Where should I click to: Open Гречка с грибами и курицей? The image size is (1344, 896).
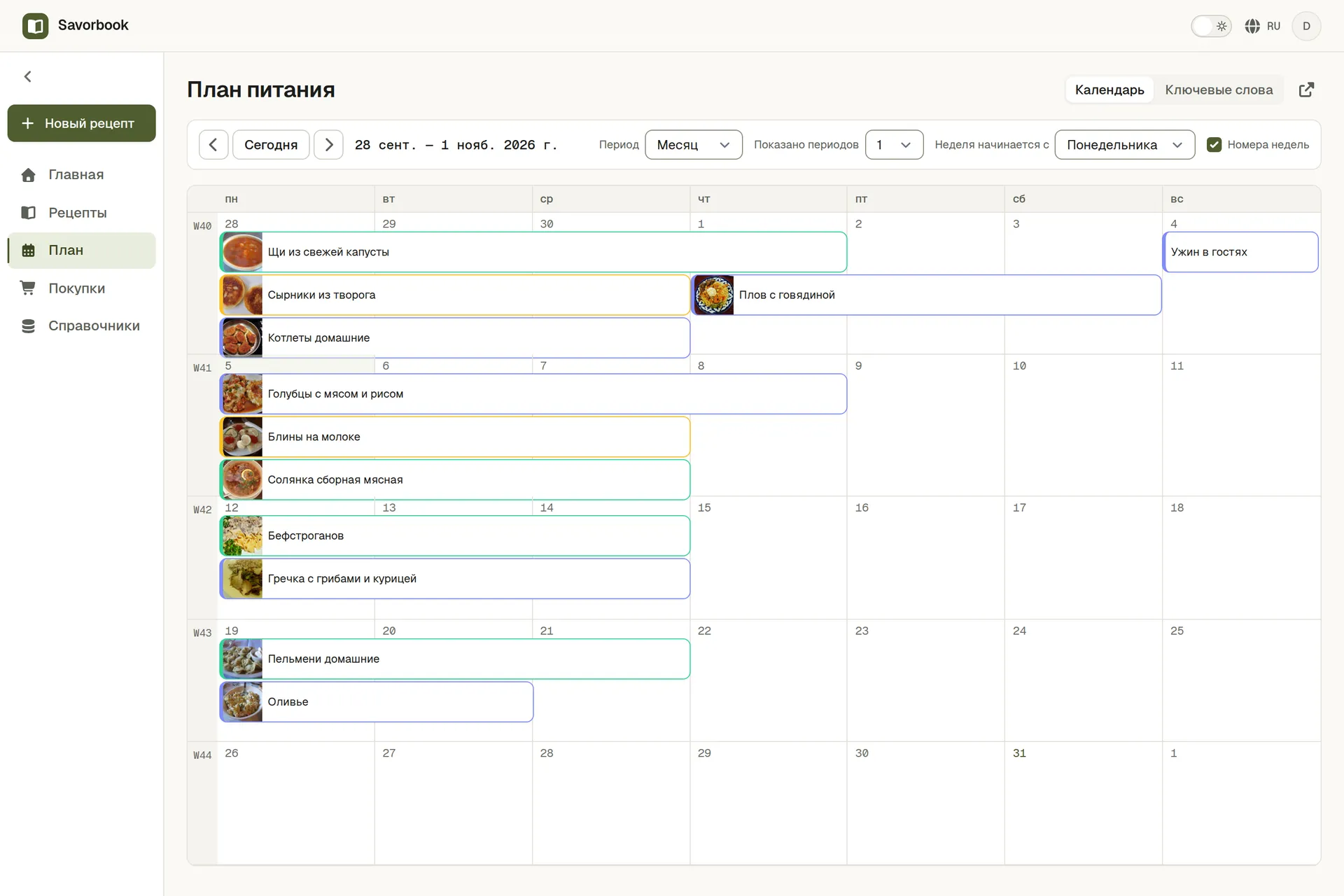click(x=455, y=579)
